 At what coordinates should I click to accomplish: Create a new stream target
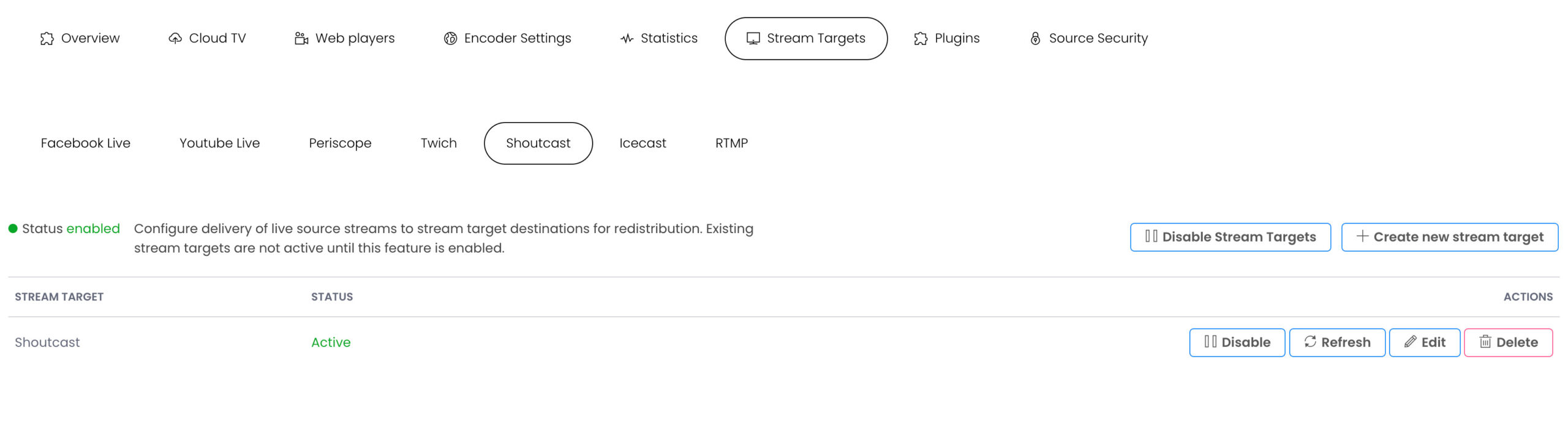[1449, 237]
